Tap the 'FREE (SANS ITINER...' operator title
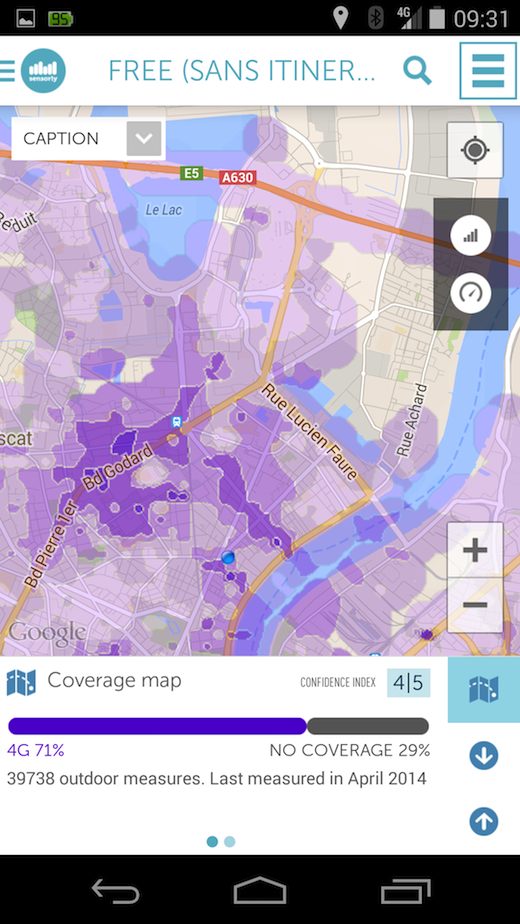This screenshot has width=520, height=924. [242, 71]
